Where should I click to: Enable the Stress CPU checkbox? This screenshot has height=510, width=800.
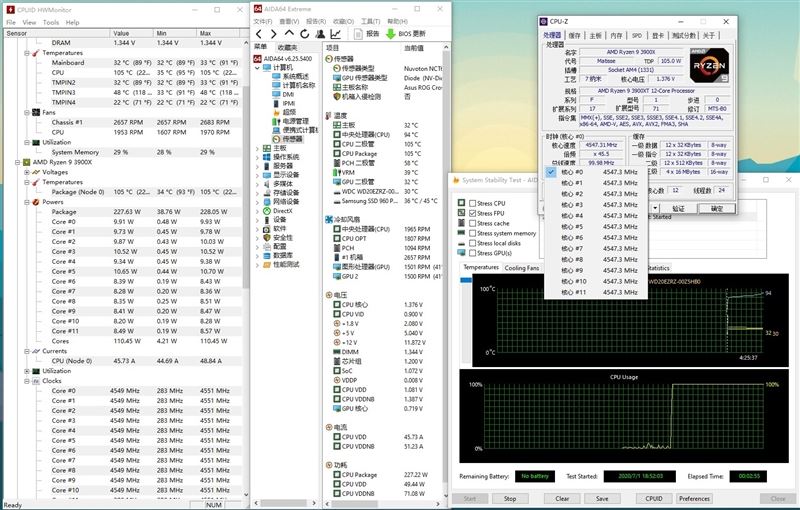(472, 203)
